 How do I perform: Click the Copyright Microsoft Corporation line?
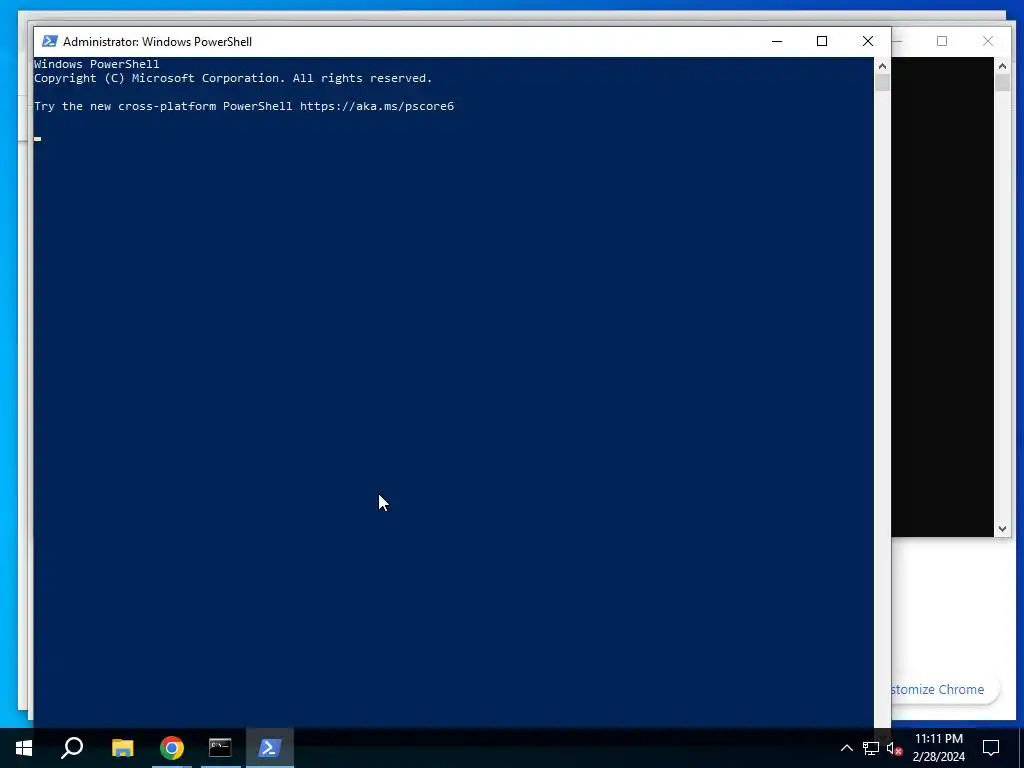pyautogui.click(x=233, y=78)
